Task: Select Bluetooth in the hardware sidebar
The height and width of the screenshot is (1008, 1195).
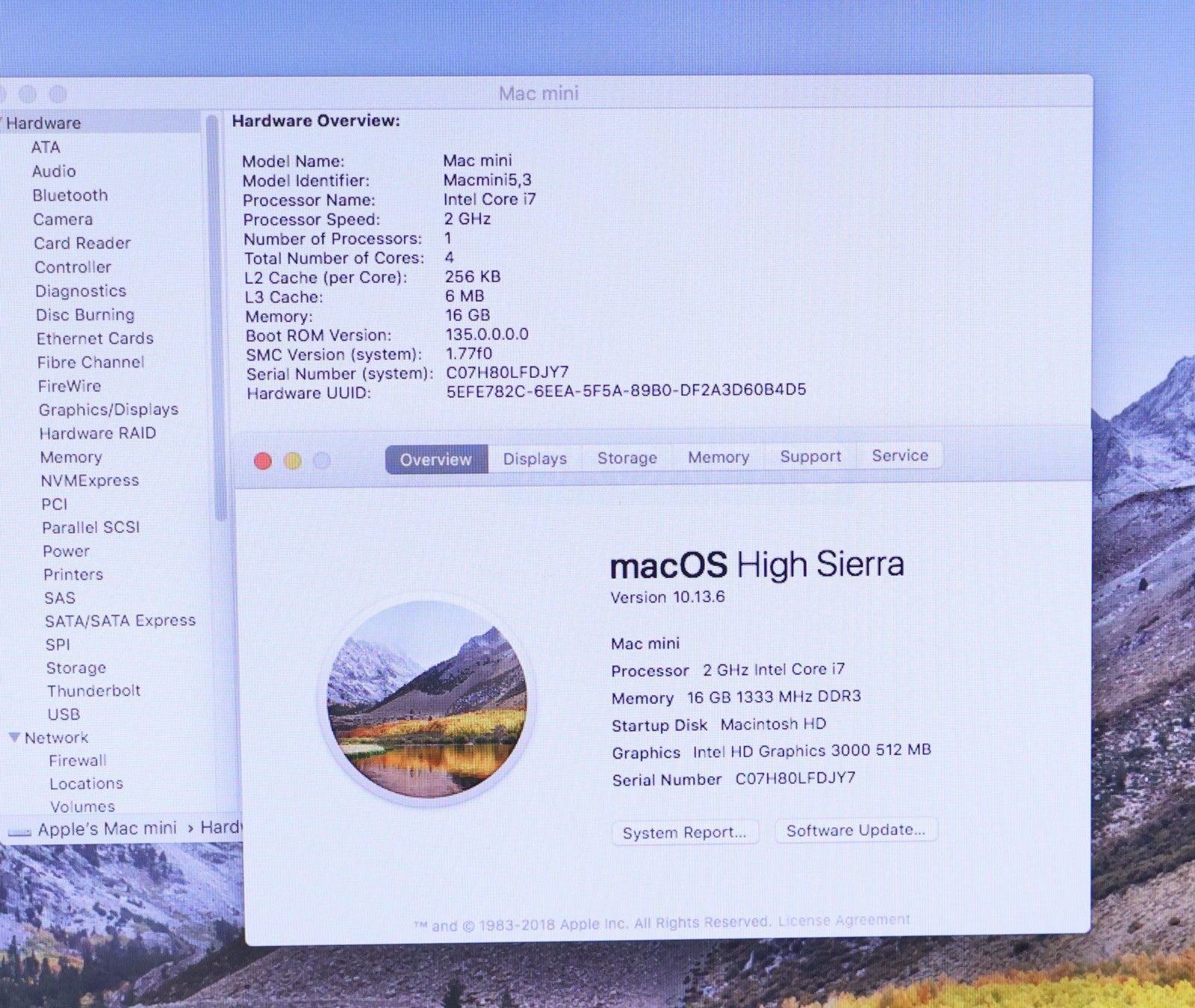Action: pyautogui.click(x=70, y=196)
